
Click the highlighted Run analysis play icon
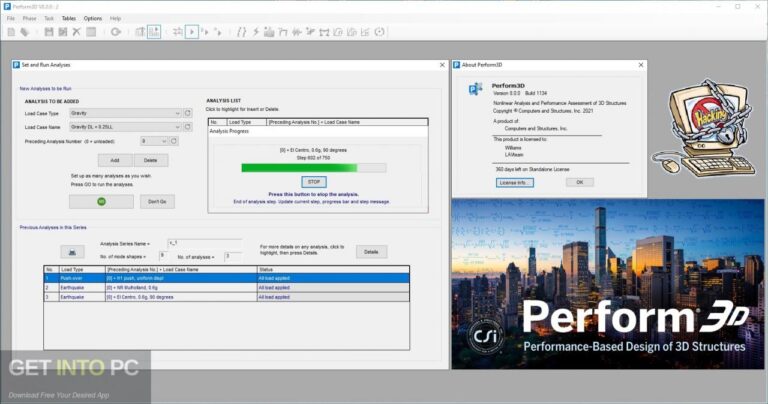tap(192, 32)
